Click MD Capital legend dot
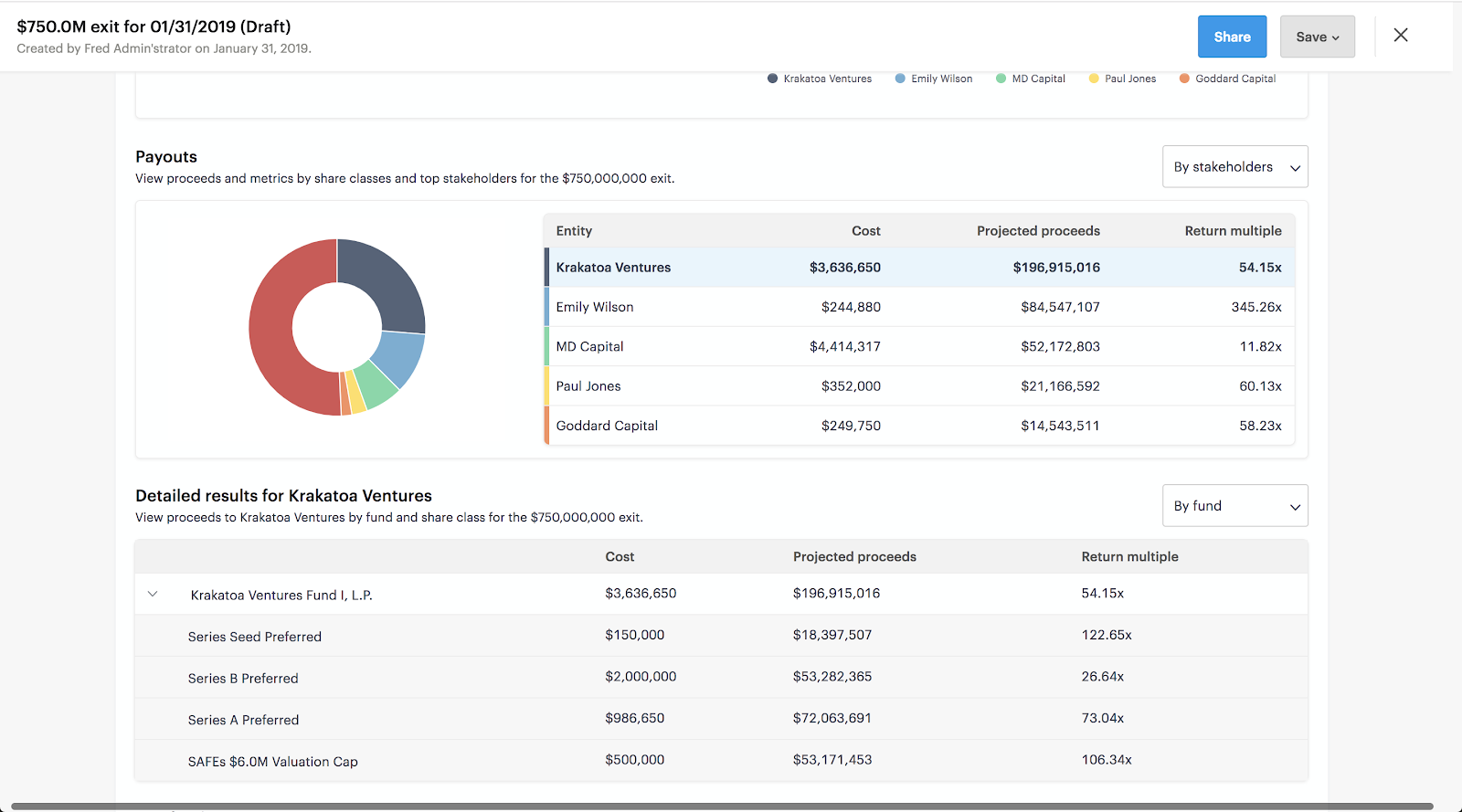This screenshot has width=1462, height=812. 1001,79
